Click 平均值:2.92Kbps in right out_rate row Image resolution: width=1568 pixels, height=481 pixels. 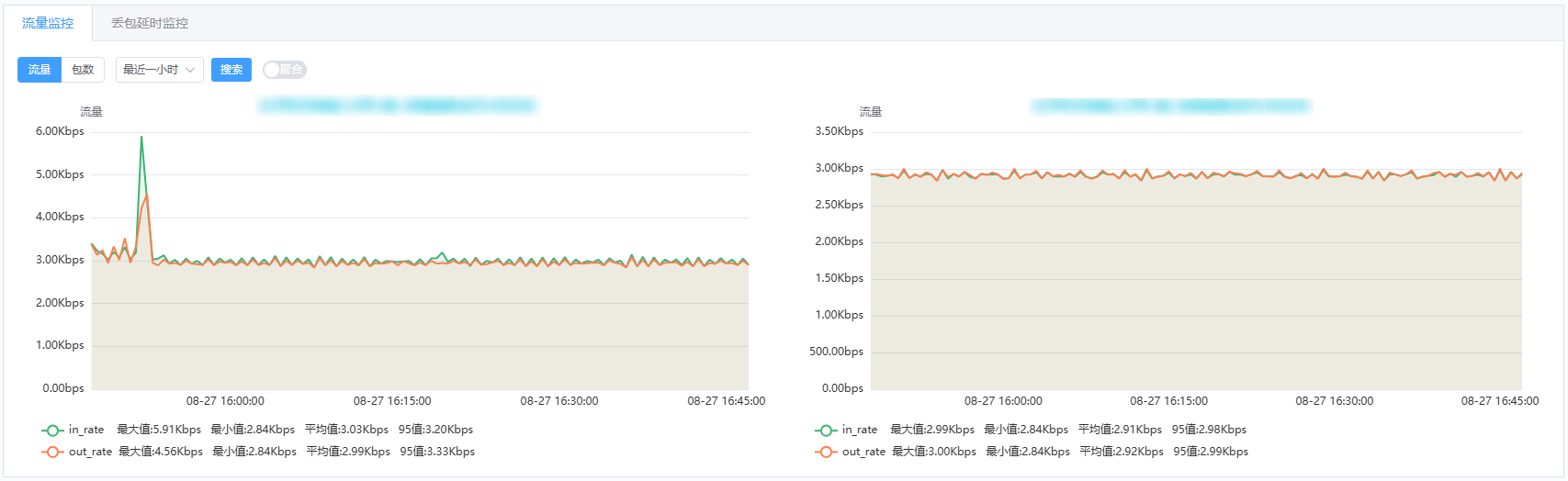[x=1122, y=452]
